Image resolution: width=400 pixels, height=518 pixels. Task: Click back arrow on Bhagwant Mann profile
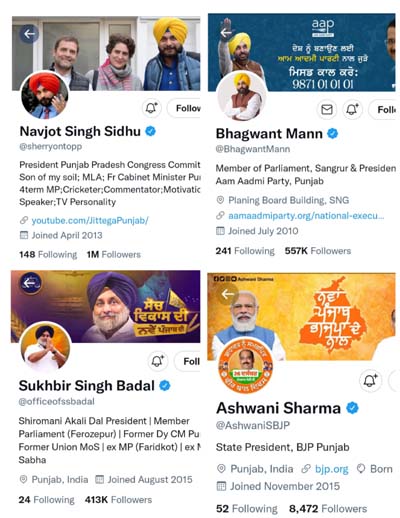[226, 33]
